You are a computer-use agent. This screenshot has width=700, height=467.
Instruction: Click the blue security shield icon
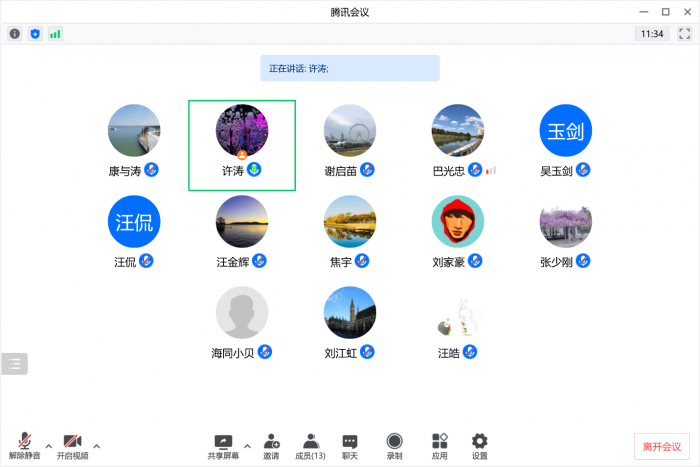coord(35,34)
